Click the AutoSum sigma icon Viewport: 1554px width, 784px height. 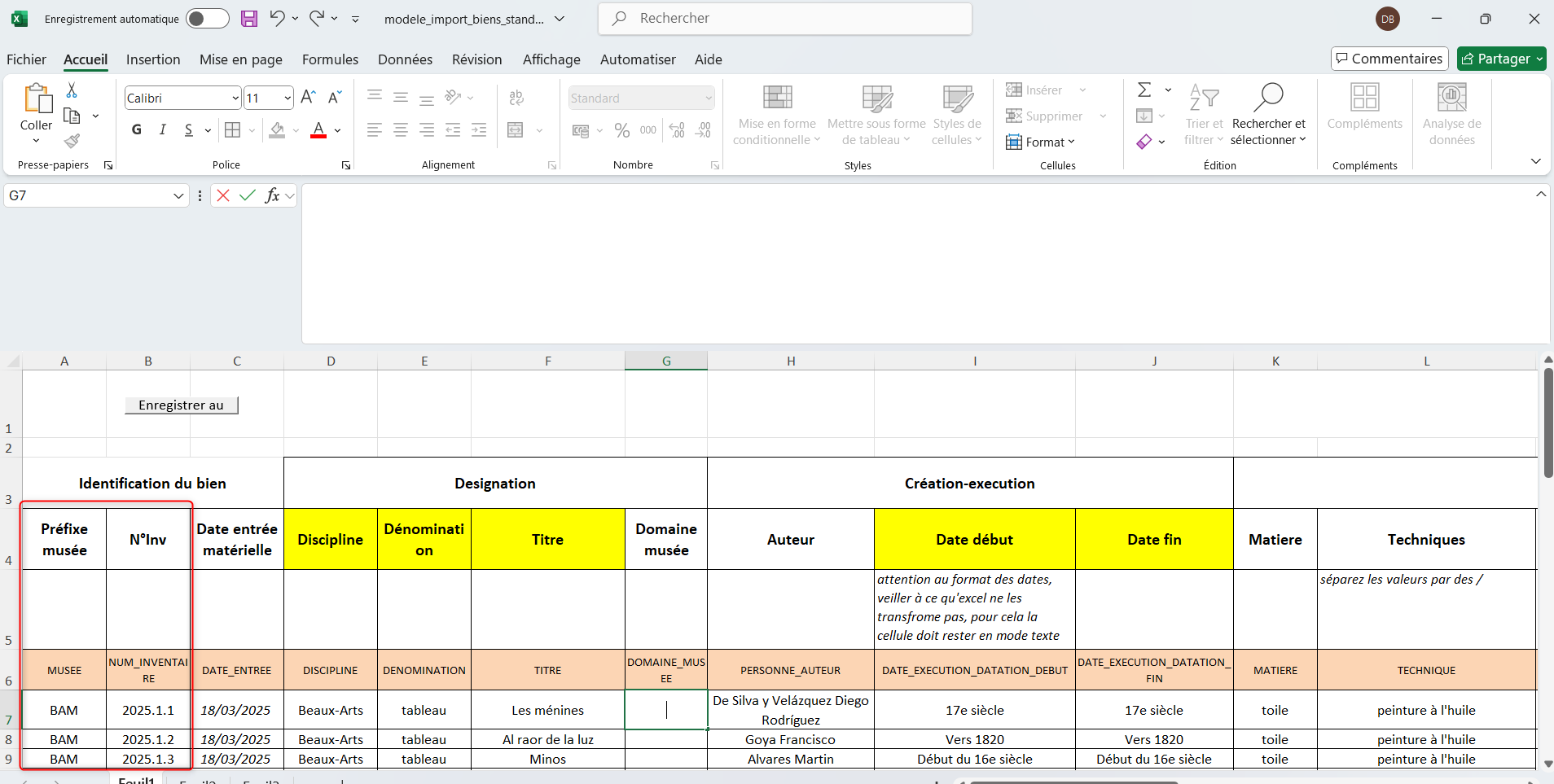tap(1144, 90)
